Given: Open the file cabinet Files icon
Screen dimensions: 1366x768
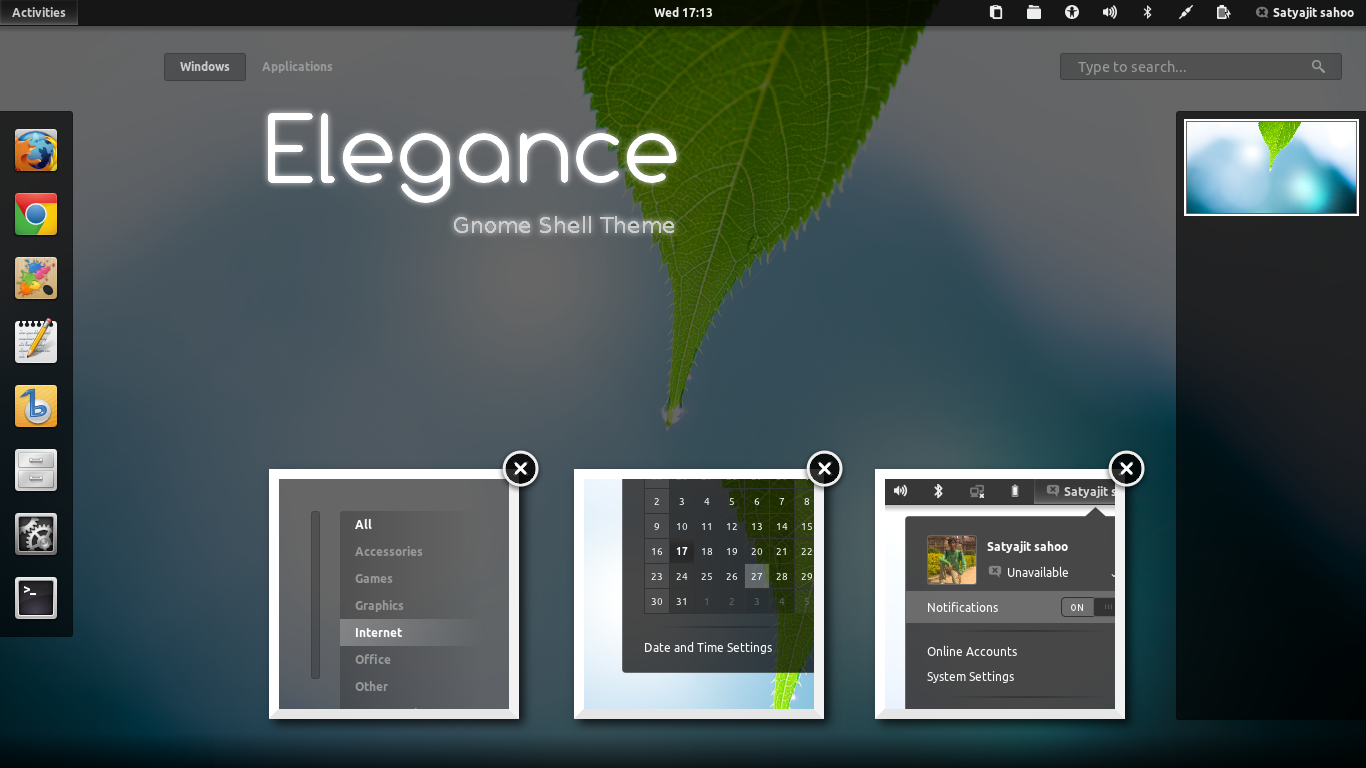Looking at the screenshot, I should pyautogui.click(x=36, y=470).
